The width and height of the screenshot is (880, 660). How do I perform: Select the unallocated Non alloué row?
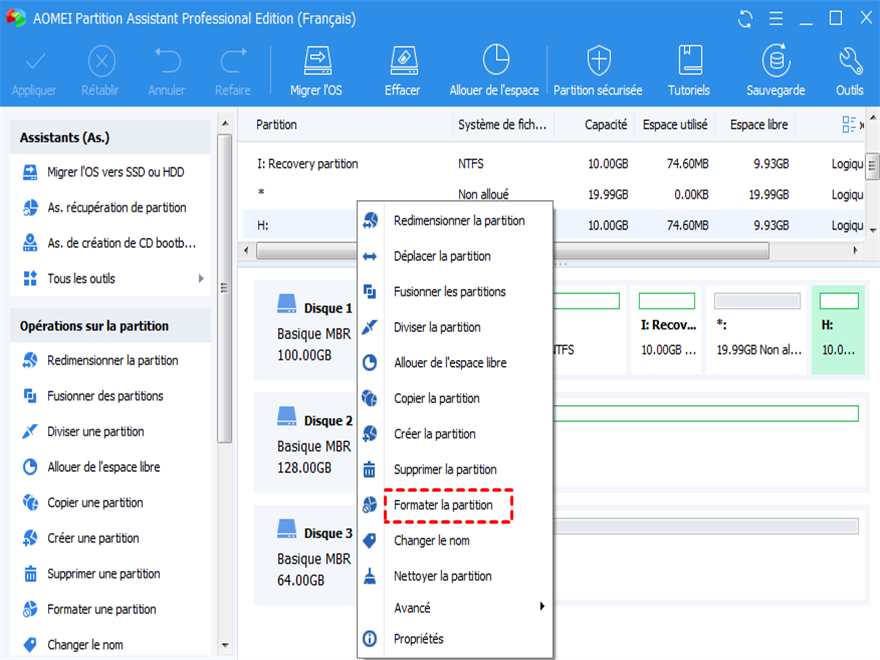point(553,194)
